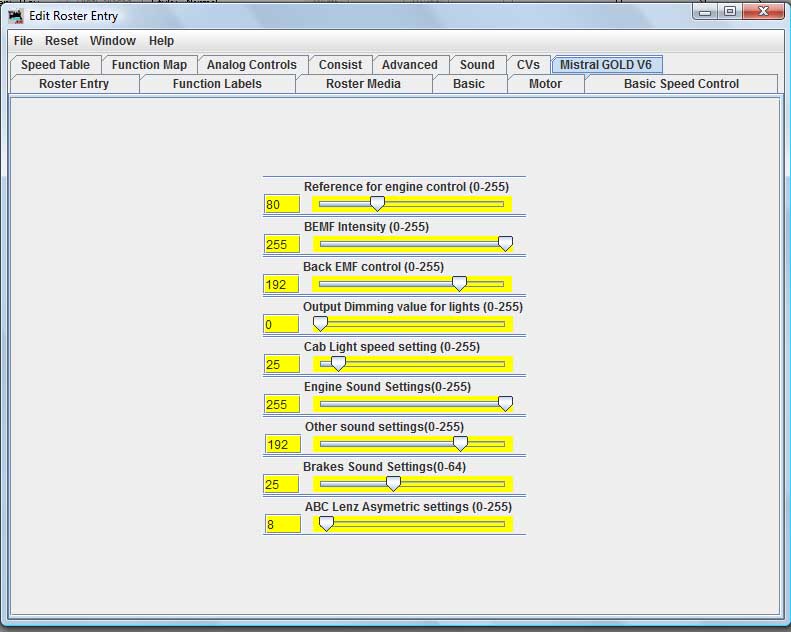Switch to the Sound tab
The height and width of the screenshot is (632, 791).
[477, 65]
